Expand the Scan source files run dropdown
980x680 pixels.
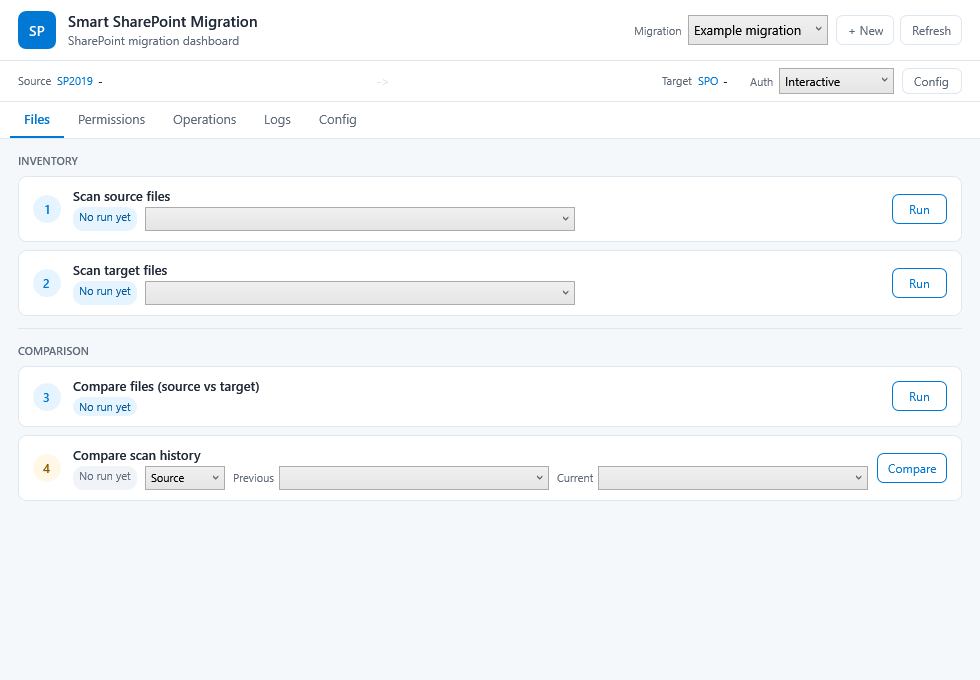point(359,219)
